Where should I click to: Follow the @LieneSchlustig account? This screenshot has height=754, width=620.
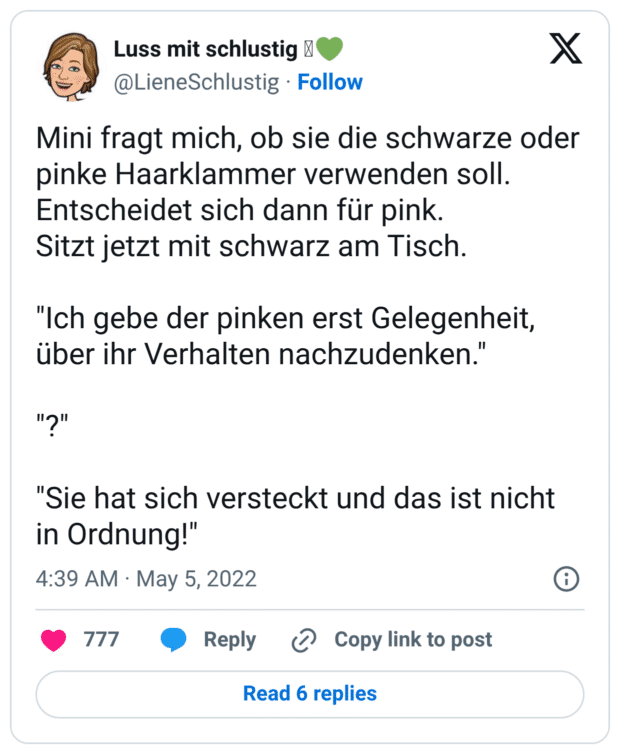330,82
